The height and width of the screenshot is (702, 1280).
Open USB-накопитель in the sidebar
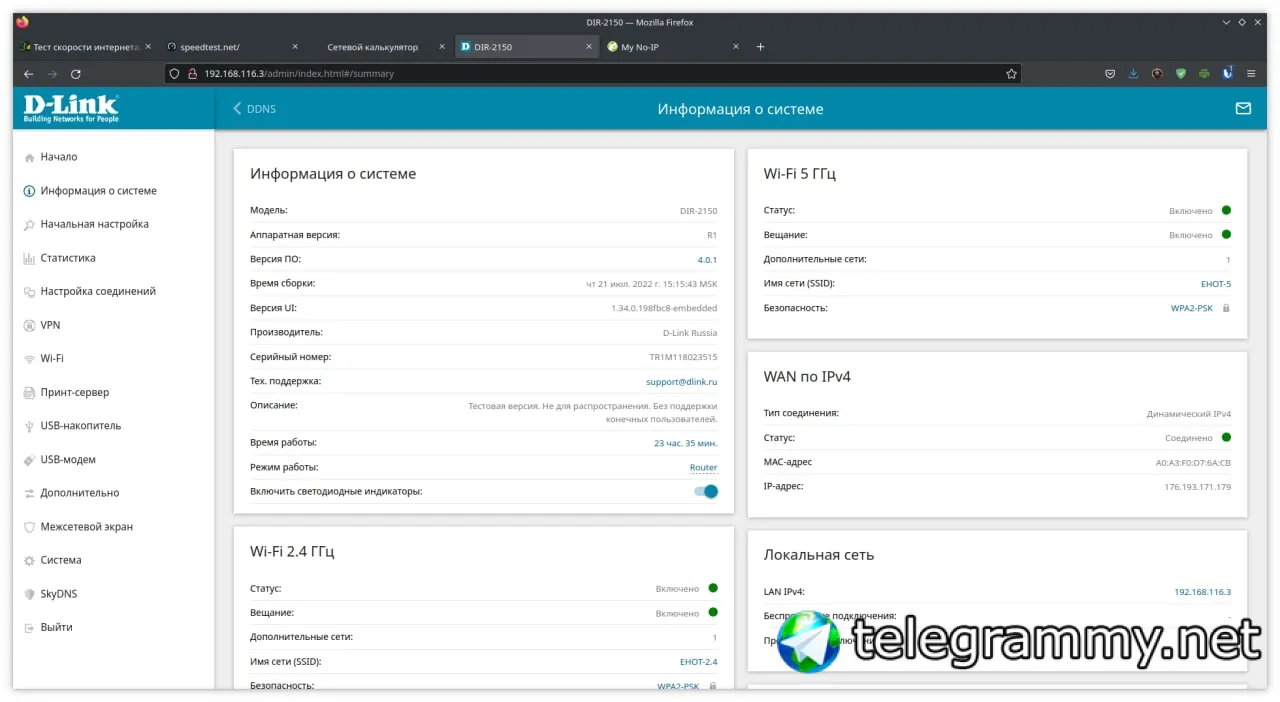point(80,426)
